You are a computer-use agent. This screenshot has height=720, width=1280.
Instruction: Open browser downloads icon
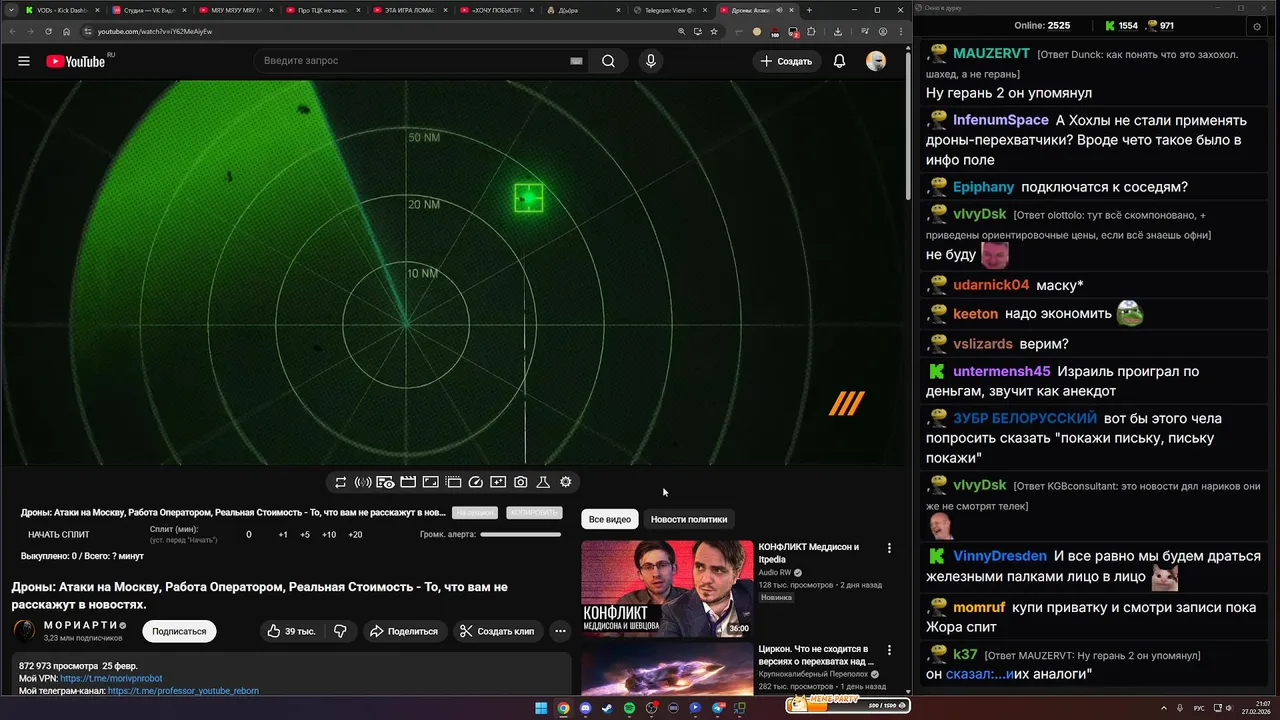coord(838,31)
